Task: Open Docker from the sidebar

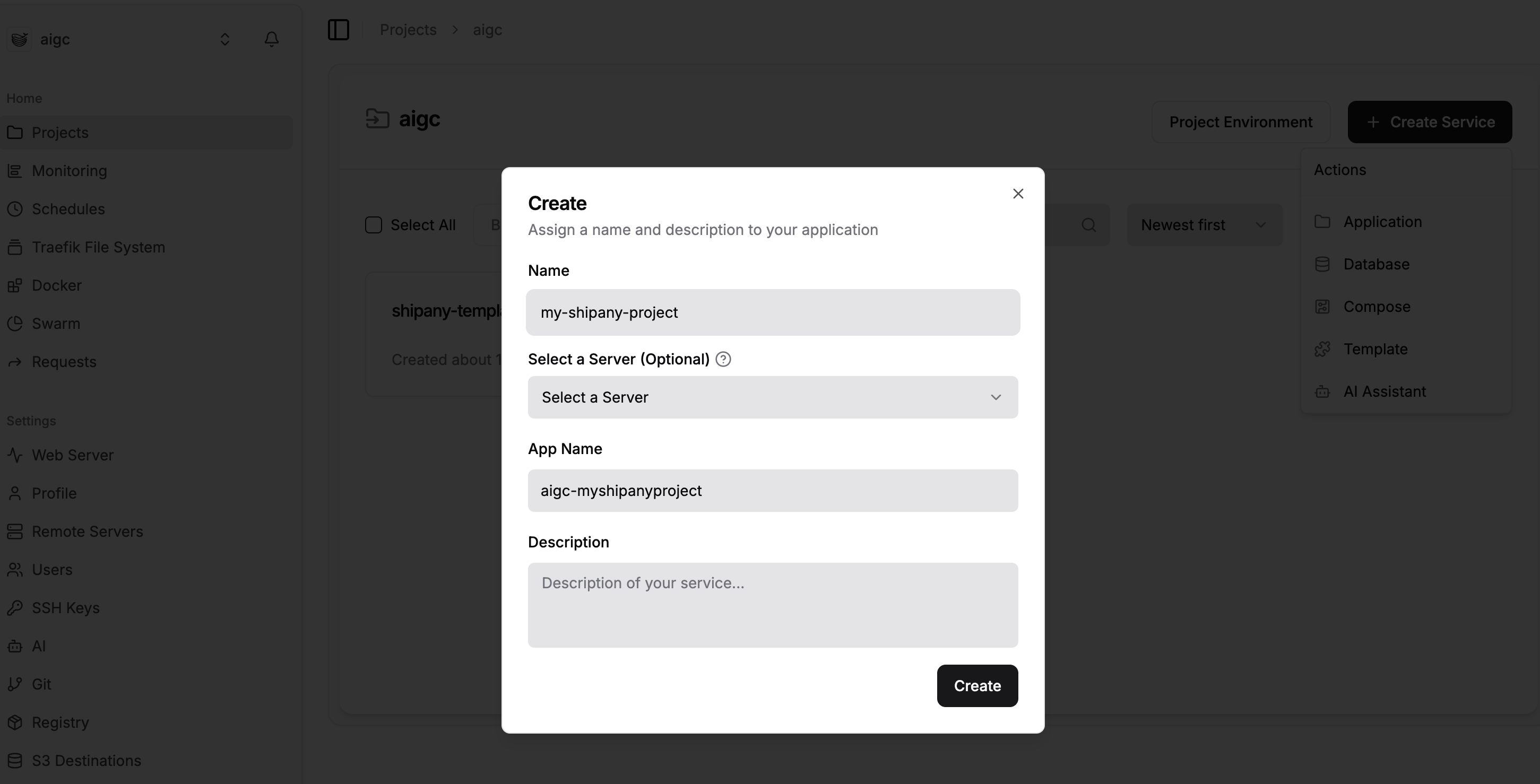Action: click(56, 285)
